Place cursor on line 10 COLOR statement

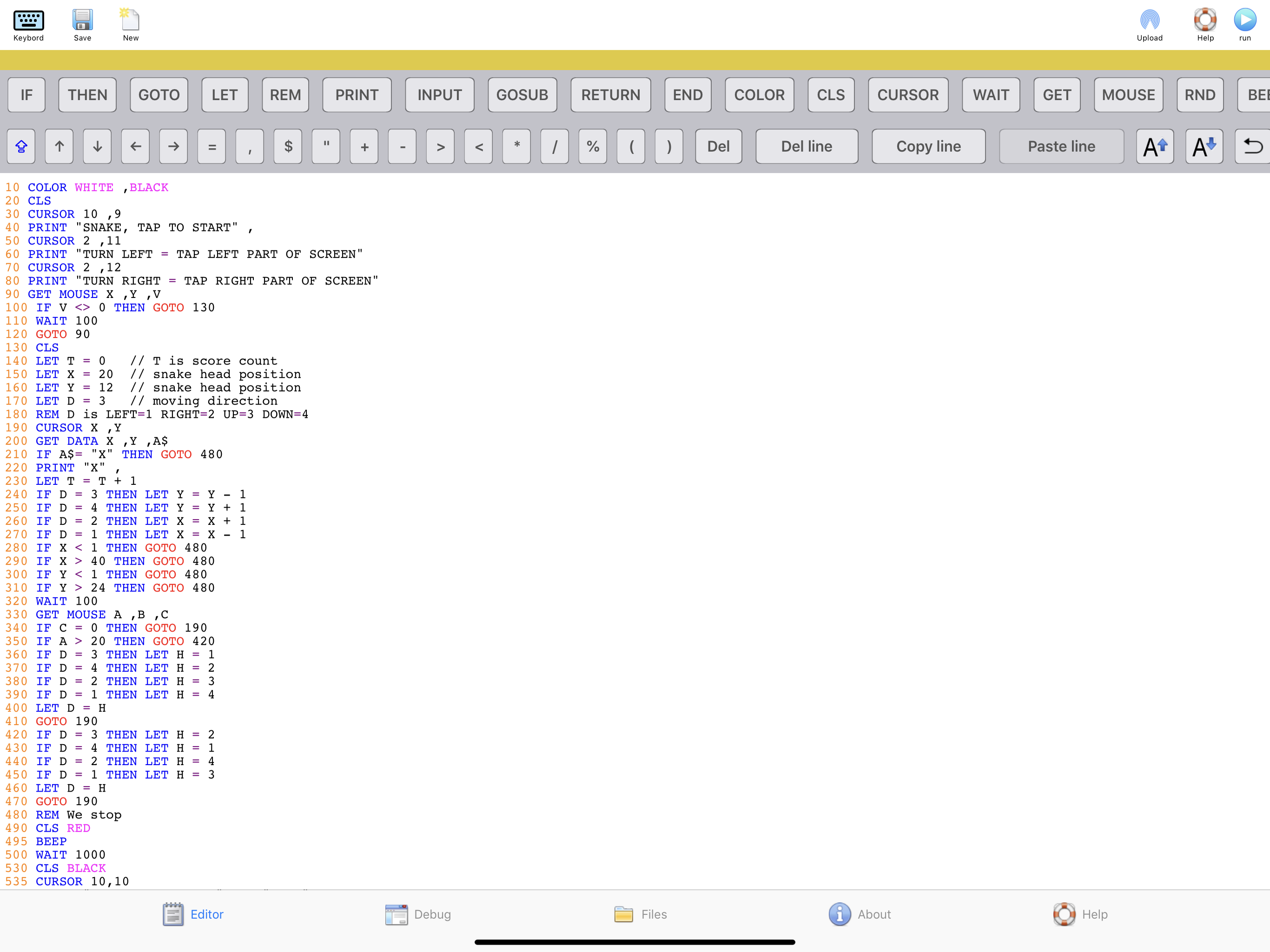tap(47, 187)
